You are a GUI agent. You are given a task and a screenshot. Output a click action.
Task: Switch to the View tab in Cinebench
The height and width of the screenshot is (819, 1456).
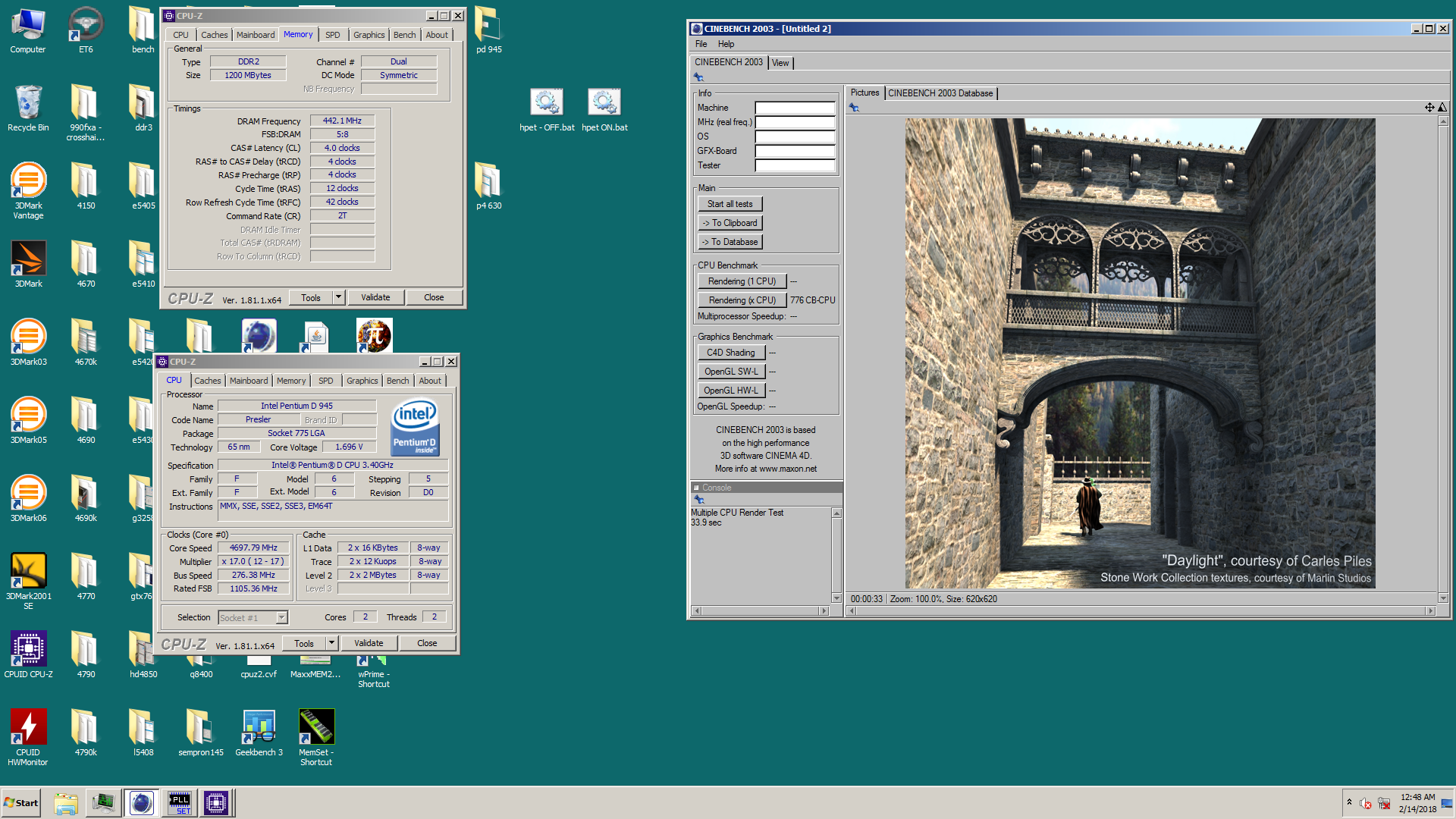(x=780, y=63)
